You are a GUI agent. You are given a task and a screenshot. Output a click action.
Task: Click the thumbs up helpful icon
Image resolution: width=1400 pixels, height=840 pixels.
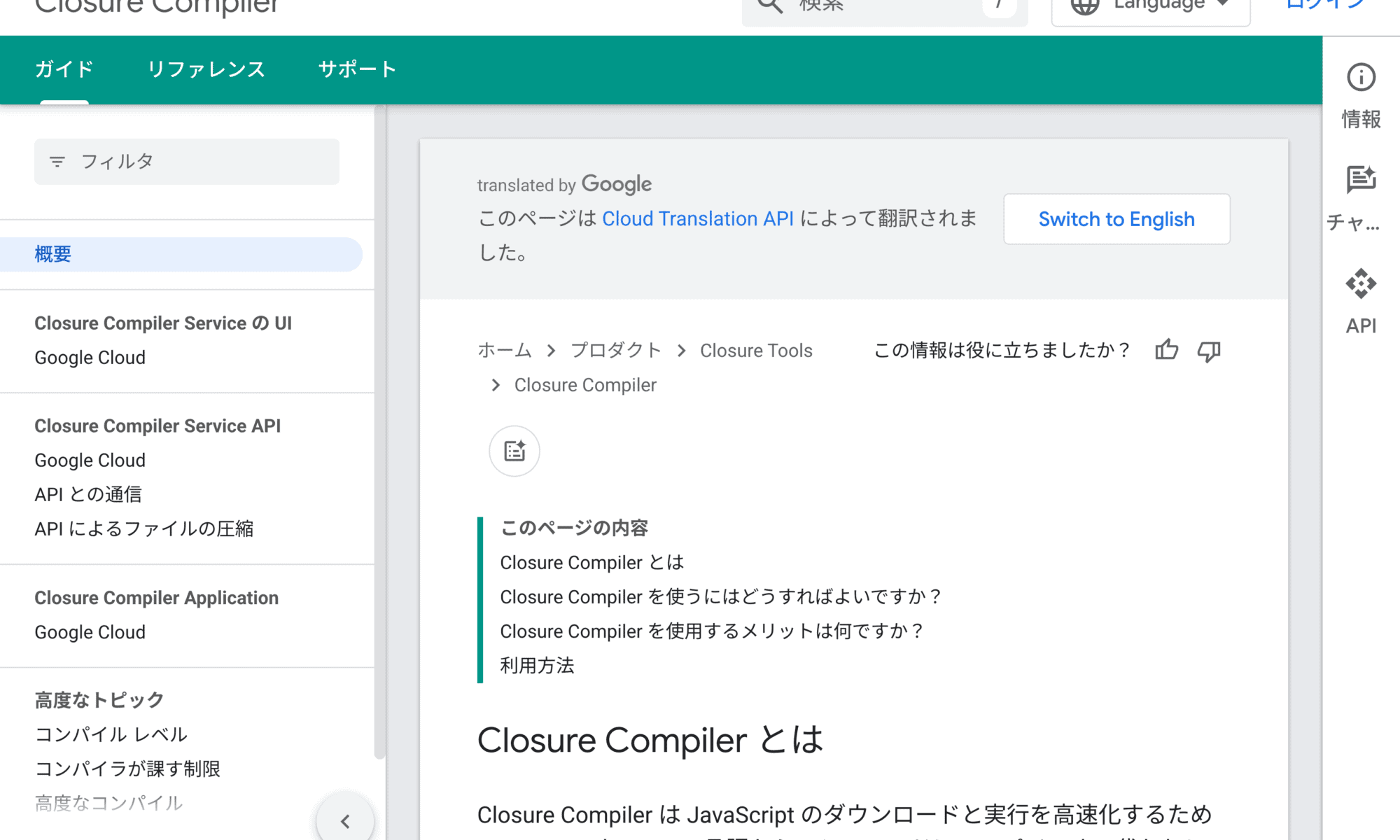click(x=1167, y=350)
